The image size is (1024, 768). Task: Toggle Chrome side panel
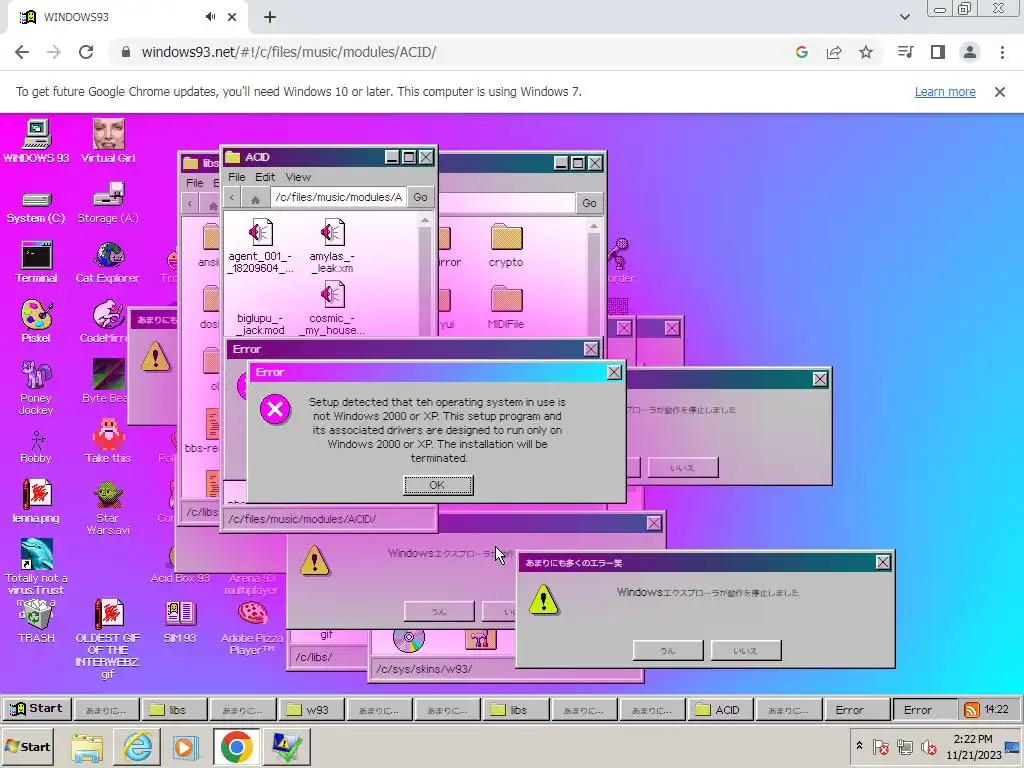(x=938, y=52)
